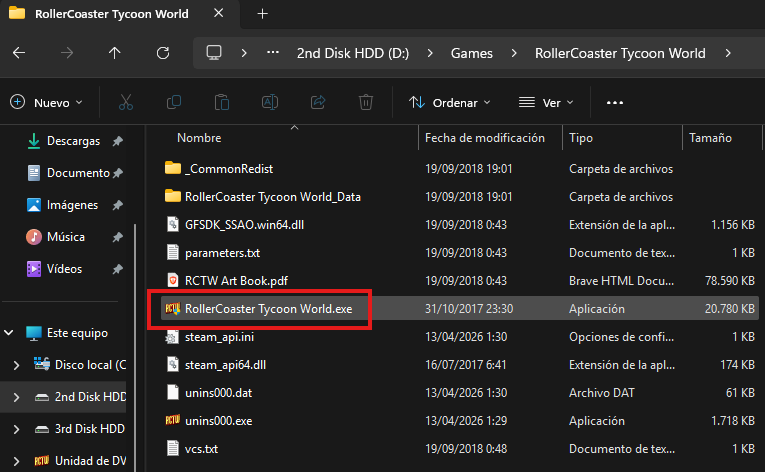This screenshot has height=472, width=765.
Task: Click the Cut scissors icon
Action: (126, 103)
